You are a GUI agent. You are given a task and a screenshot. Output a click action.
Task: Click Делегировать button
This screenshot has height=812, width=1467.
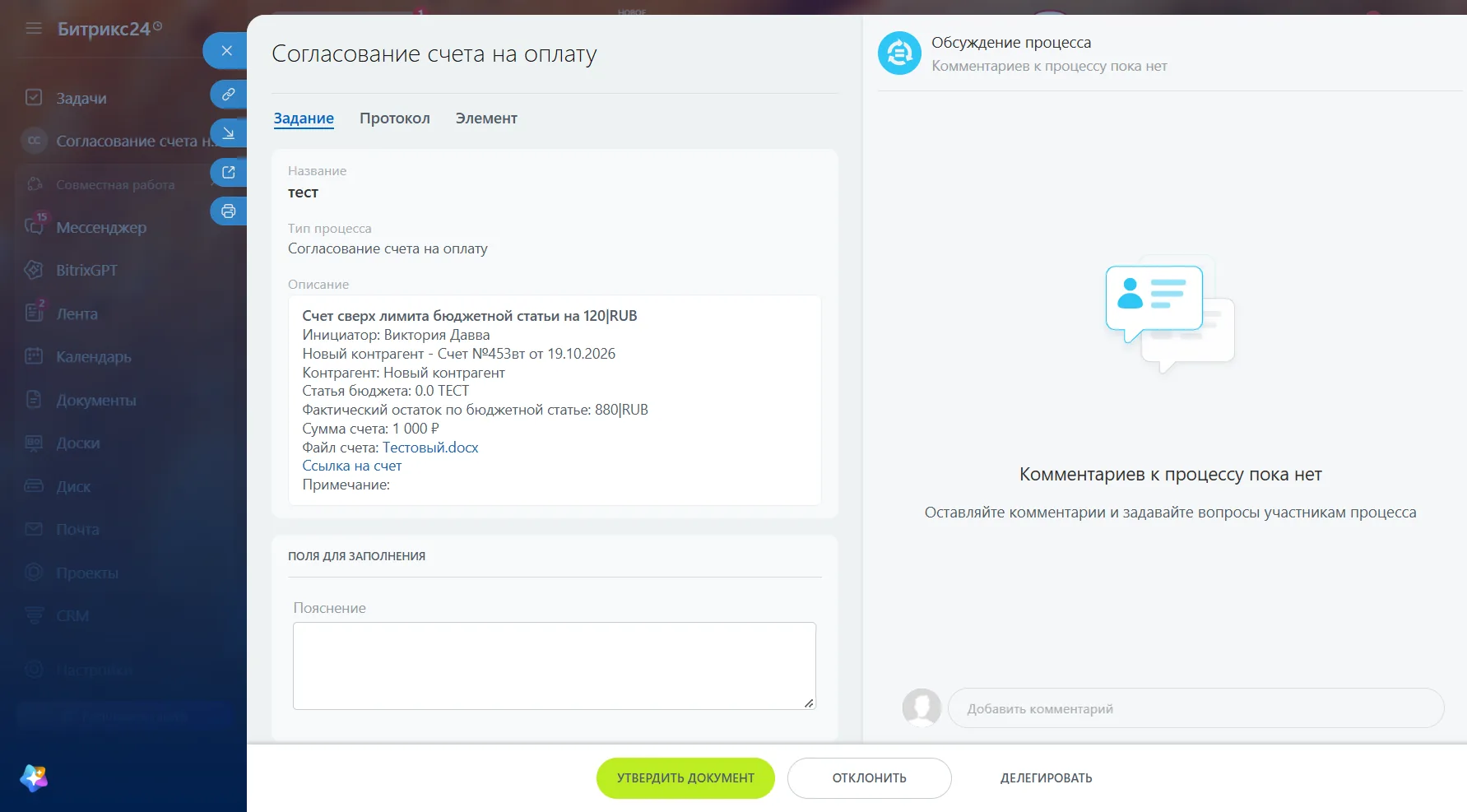(1047, 778)
